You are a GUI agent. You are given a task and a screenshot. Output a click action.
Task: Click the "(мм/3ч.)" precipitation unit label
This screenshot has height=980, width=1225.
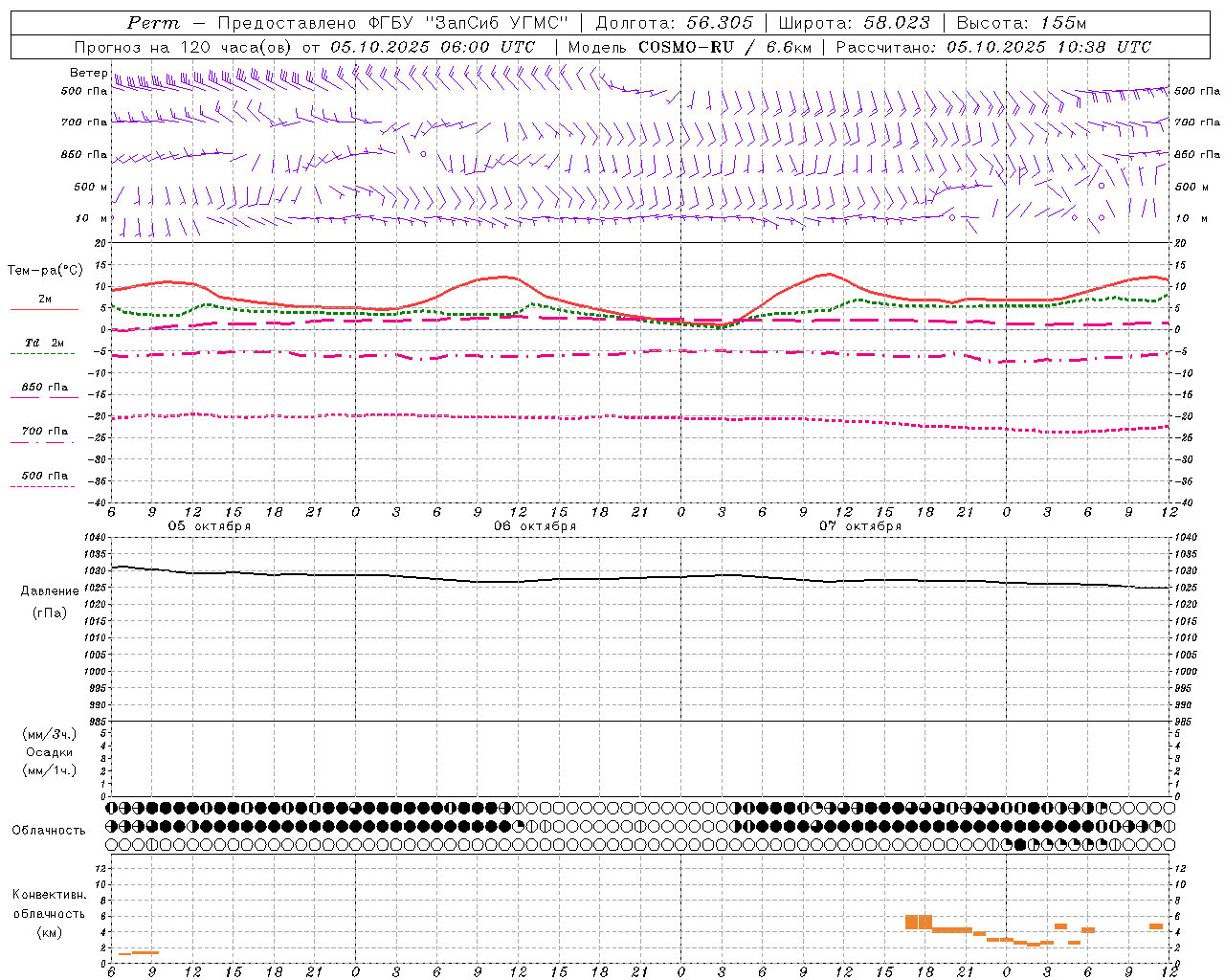point(50,735)
